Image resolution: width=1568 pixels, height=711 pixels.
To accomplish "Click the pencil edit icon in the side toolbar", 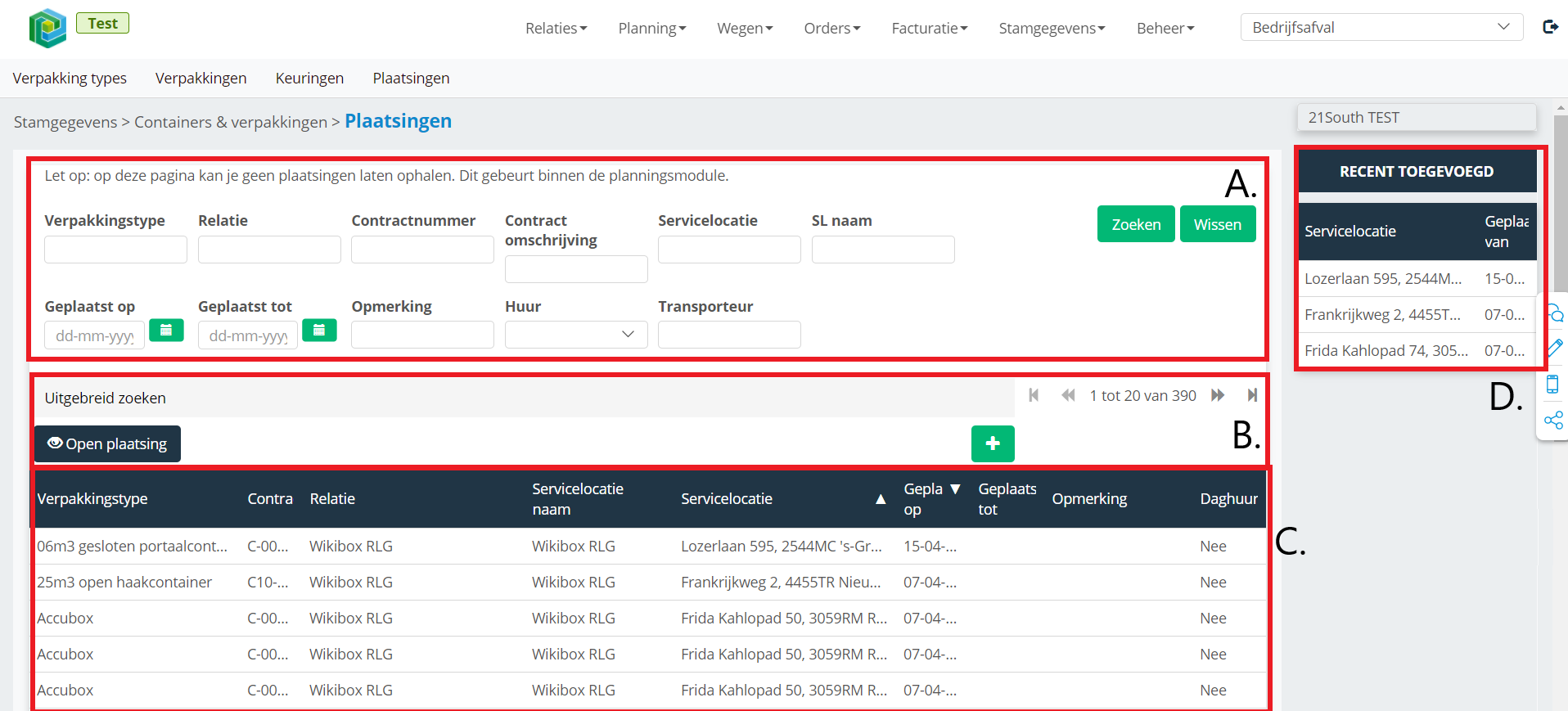I will point(1554,348).
